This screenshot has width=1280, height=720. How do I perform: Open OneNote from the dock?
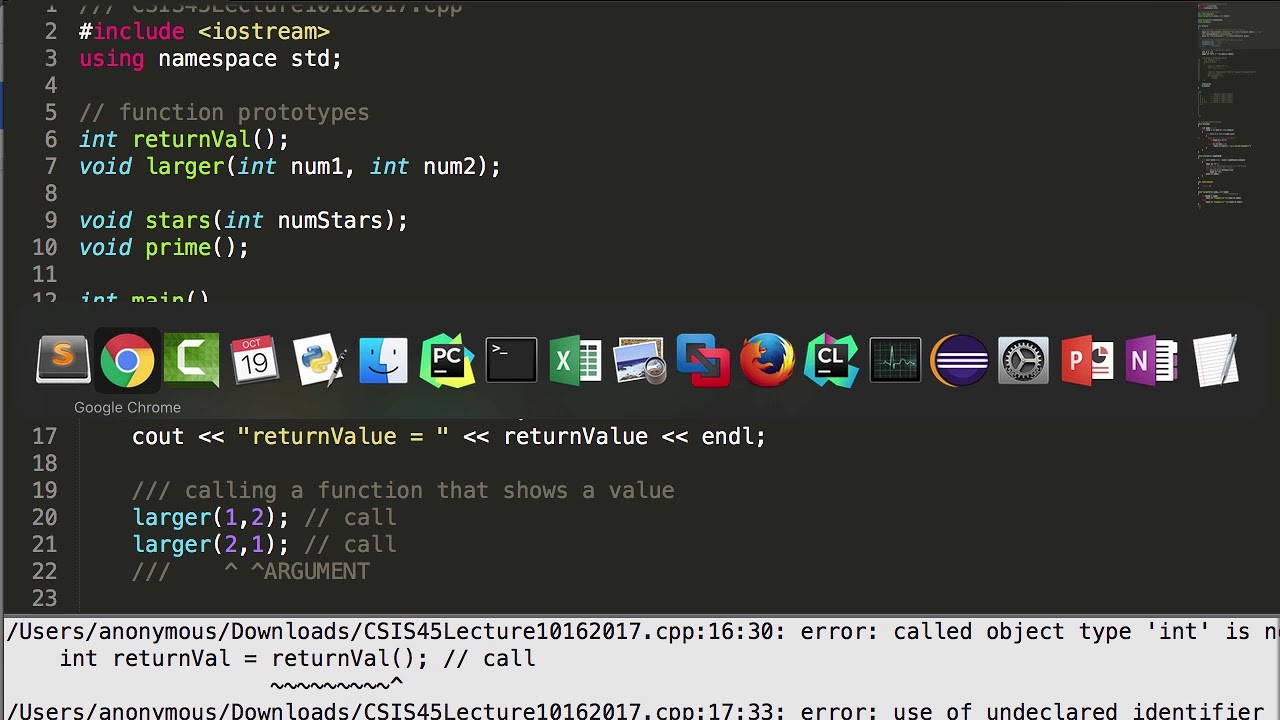pos(1151,360)
